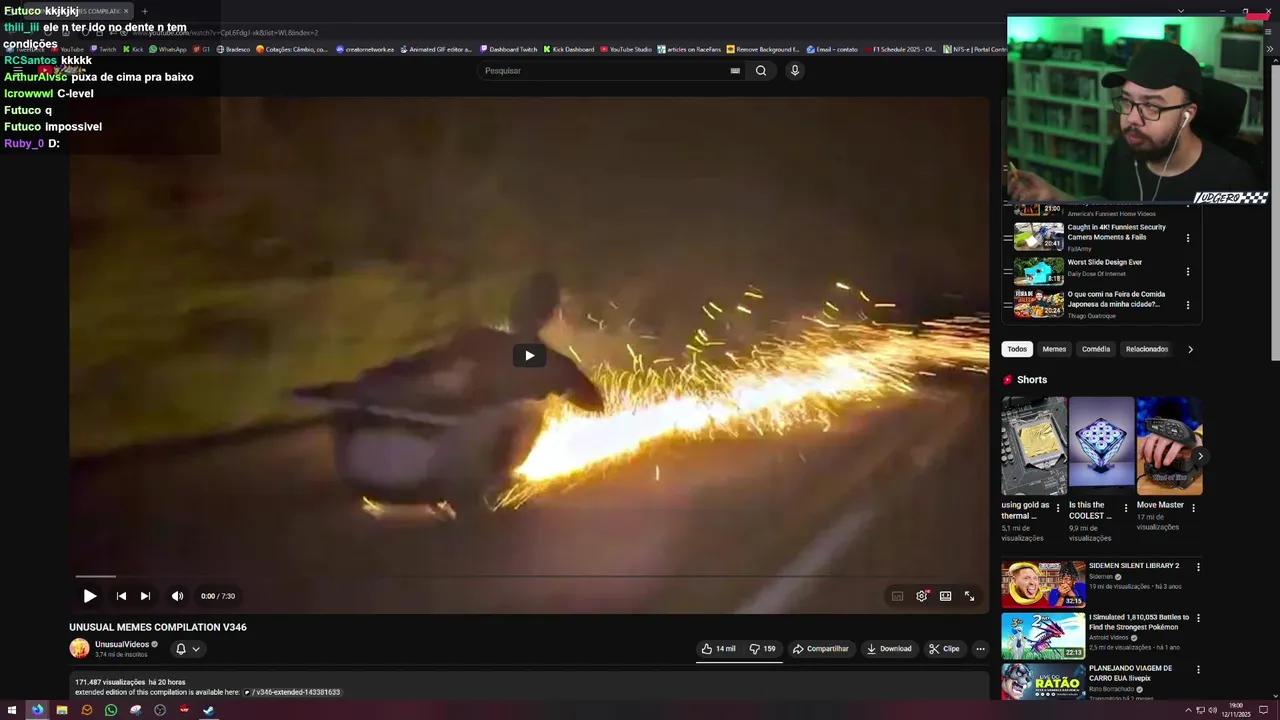Open the Compartilhar share button
Screen dimensions: 1280x720
[820, 649]
